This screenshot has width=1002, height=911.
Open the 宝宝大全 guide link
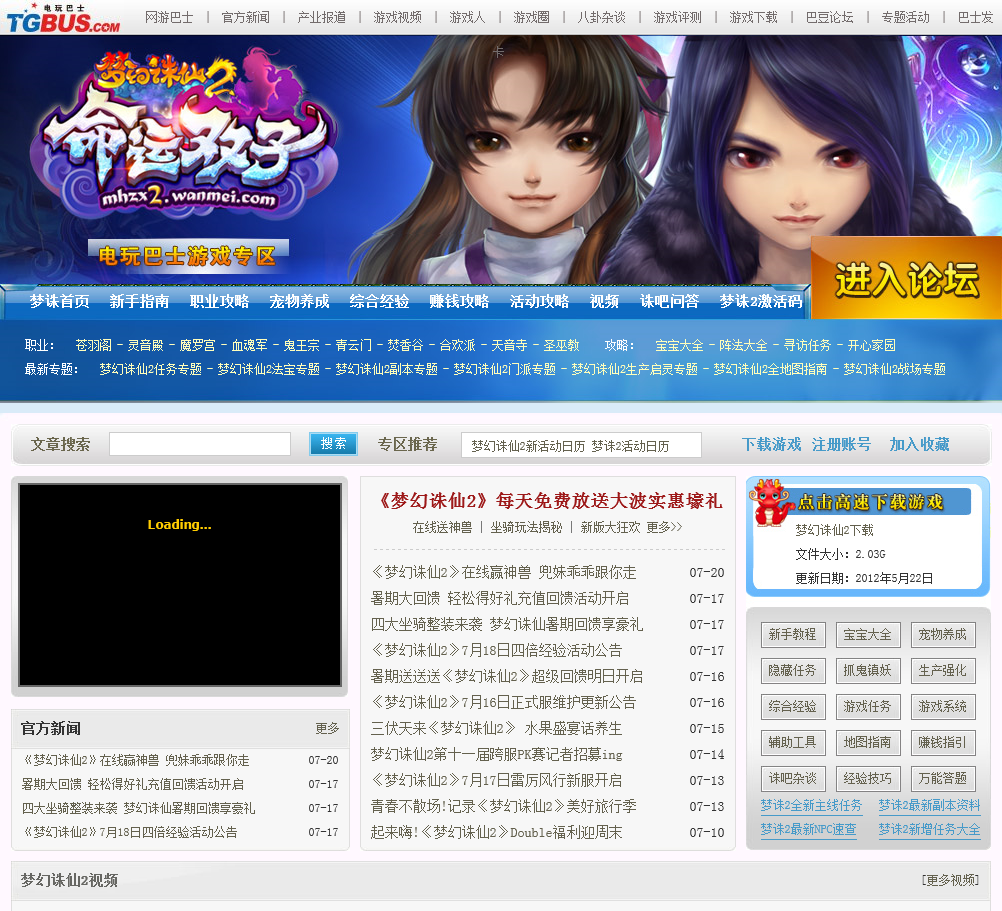pos(679,345)
